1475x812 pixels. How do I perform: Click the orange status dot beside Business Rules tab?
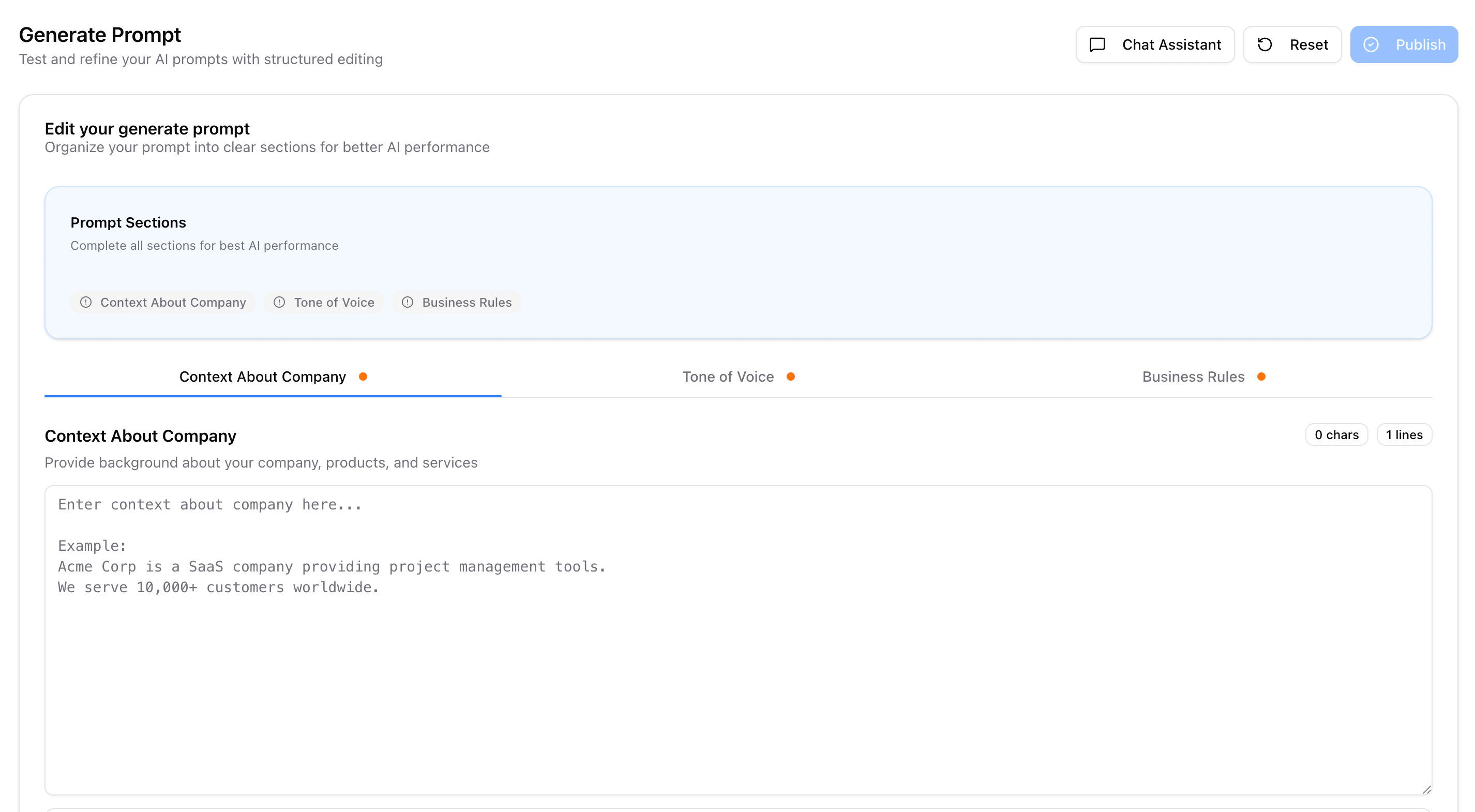pyautogui.click(x=1261, y=377)
